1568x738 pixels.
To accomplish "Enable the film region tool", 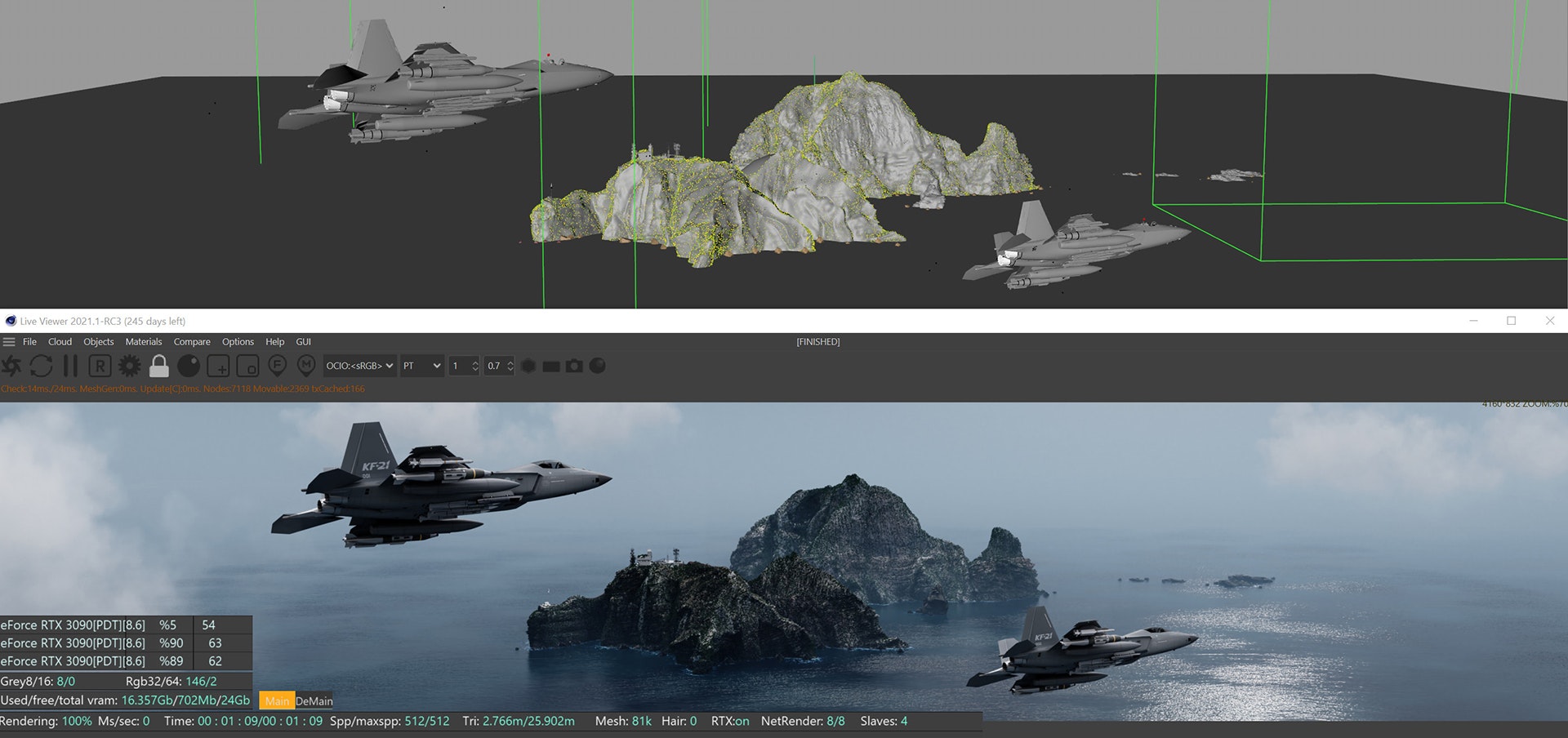I will coord(247,366).
